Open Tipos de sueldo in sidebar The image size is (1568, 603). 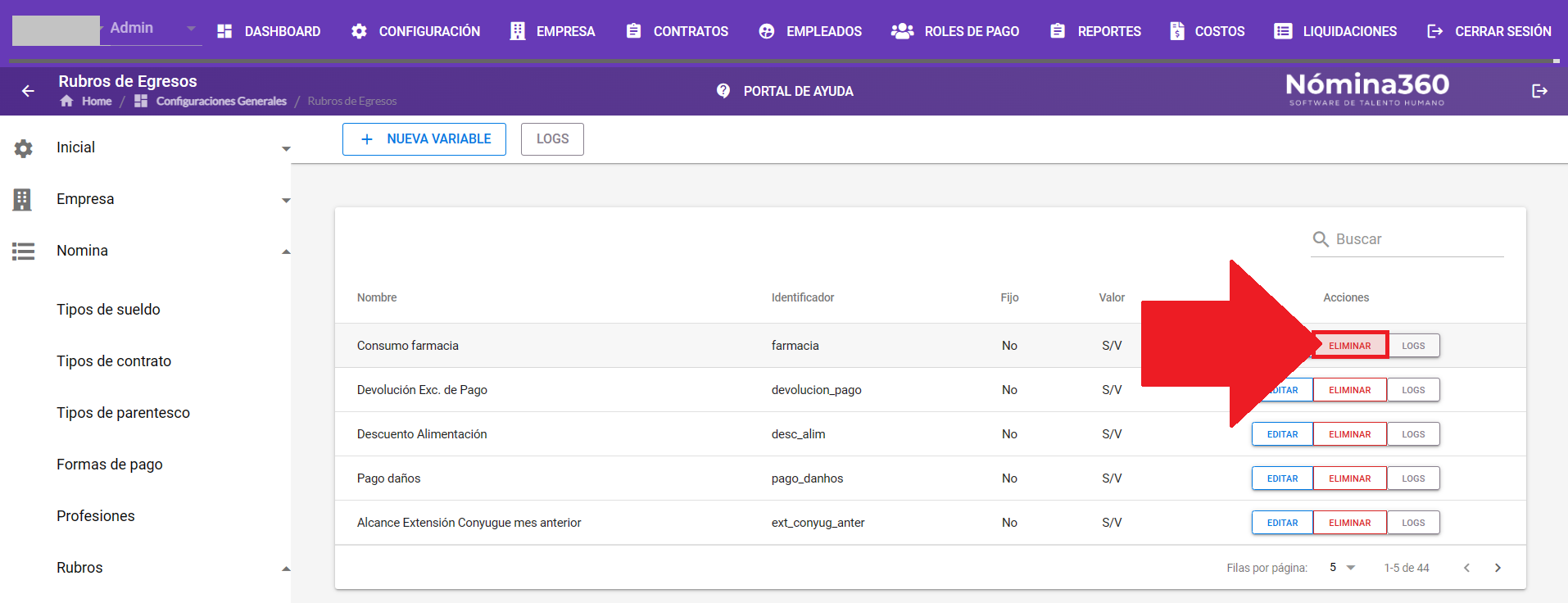[108, 310]
